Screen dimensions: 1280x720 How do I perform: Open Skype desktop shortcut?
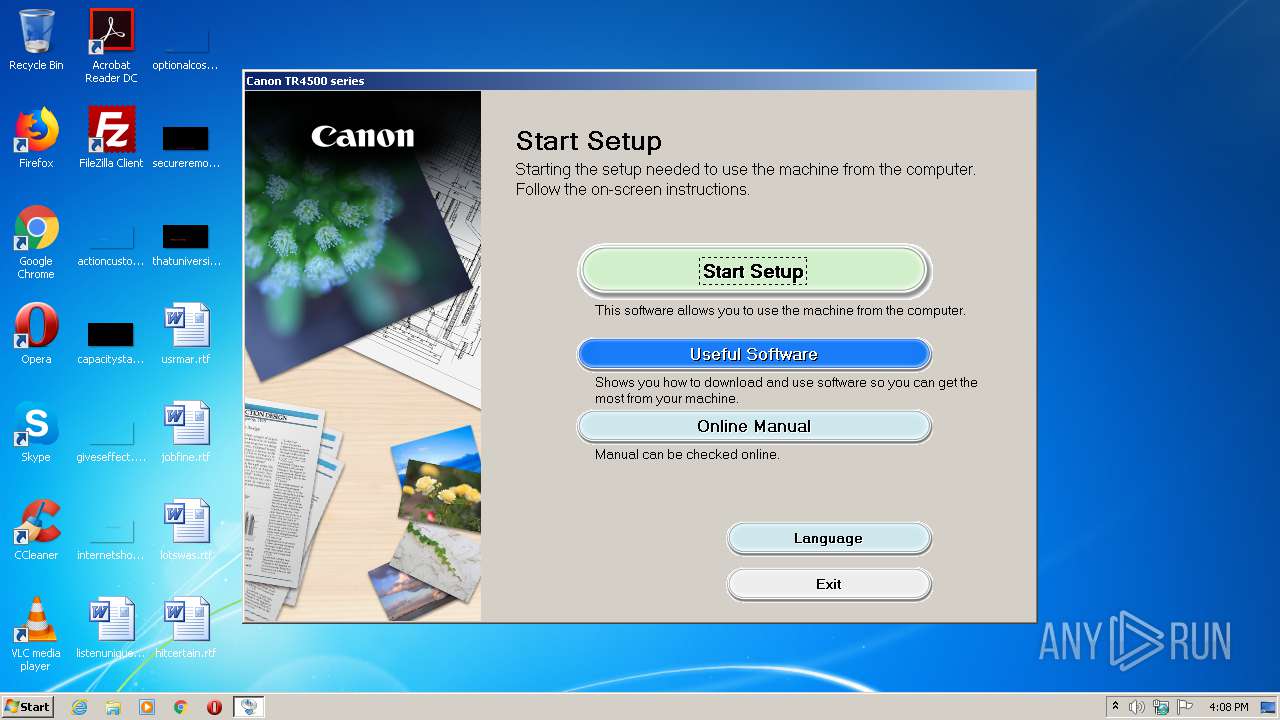point(36,432)
